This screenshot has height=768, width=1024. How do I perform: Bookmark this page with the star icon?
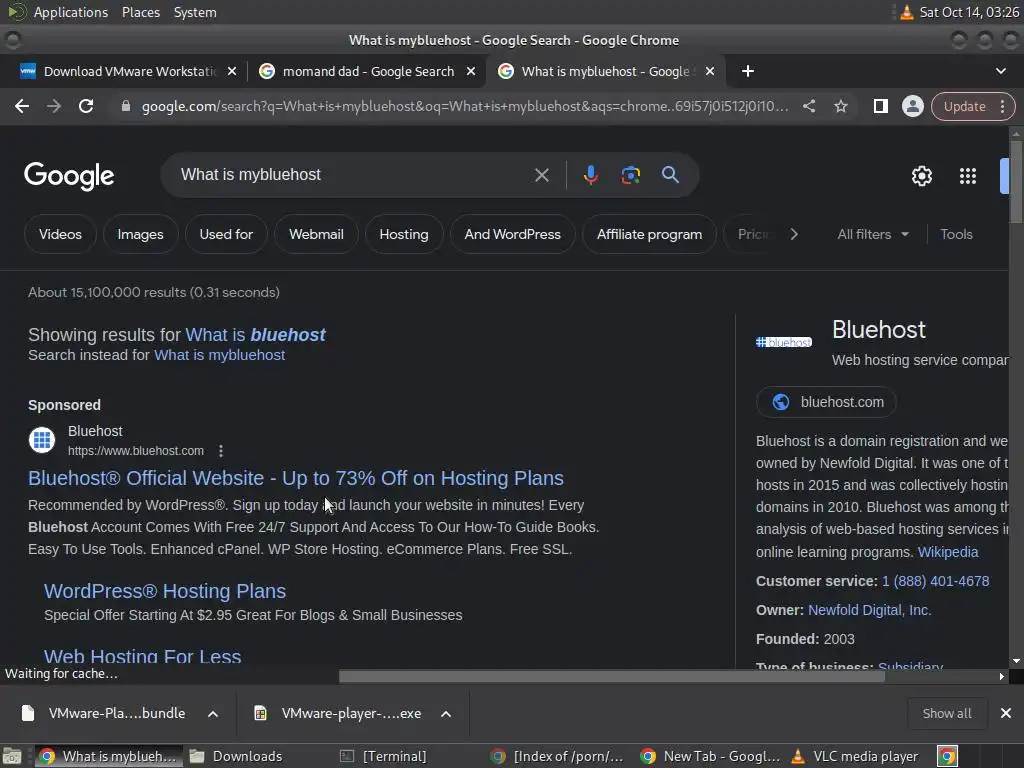[x=840, y=106]
